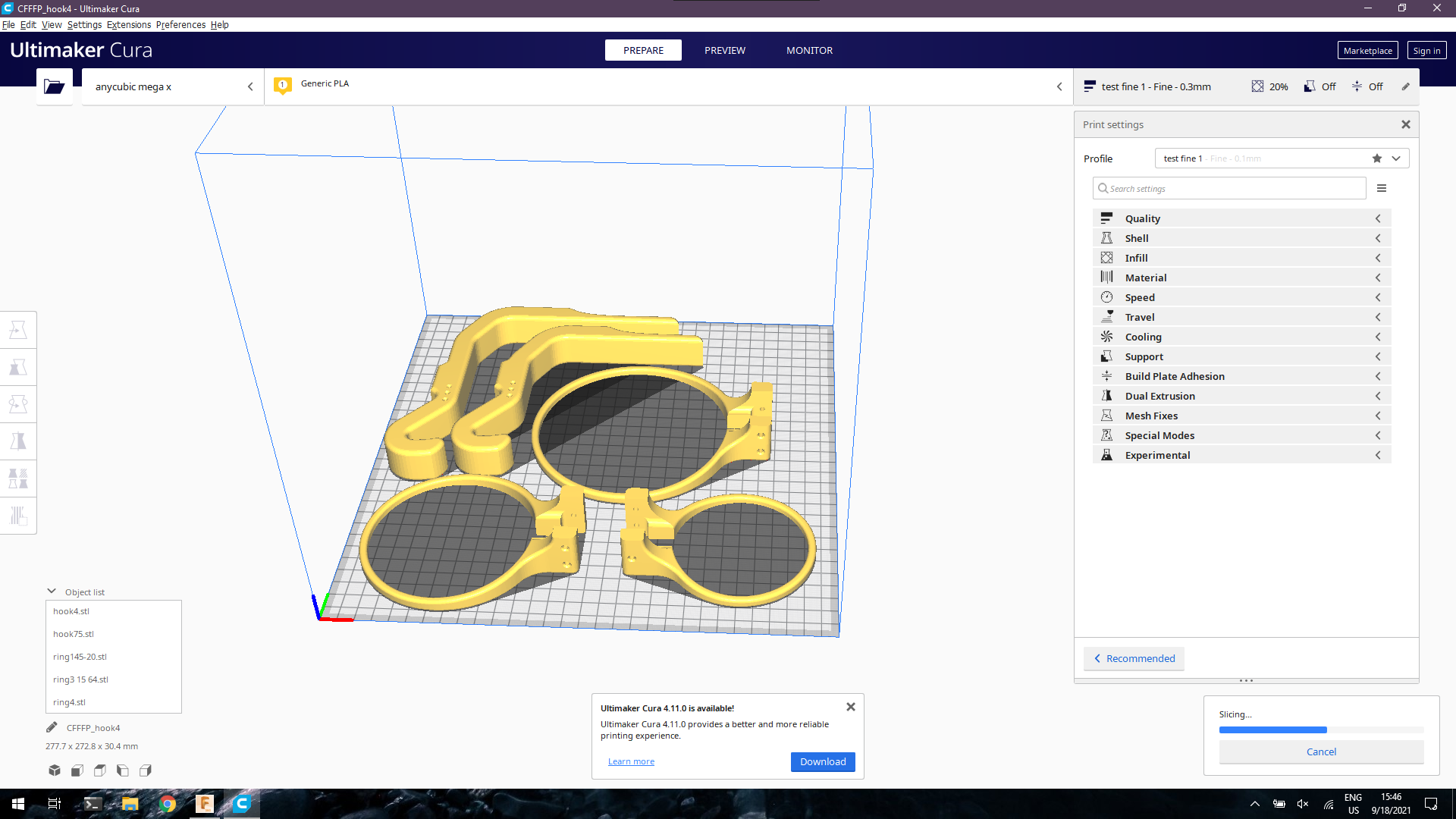Open the View menu
This screenshot has height=819, width=1456.
pos(52,24)
